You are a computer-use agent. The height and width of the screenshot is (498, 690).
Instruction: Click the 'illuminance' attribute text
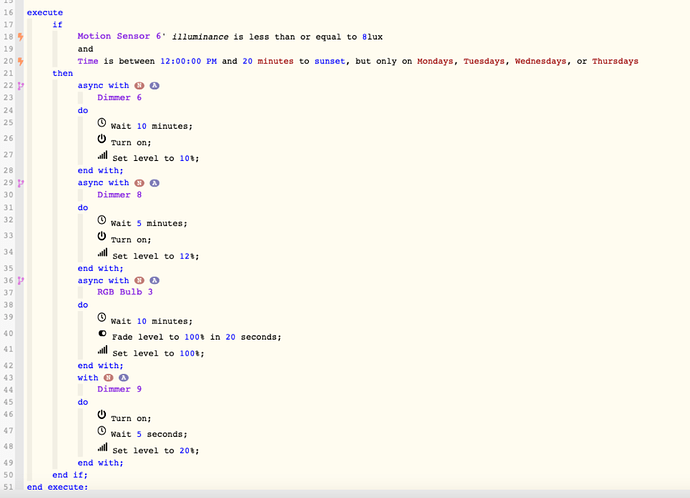click(x=200, y=37)
